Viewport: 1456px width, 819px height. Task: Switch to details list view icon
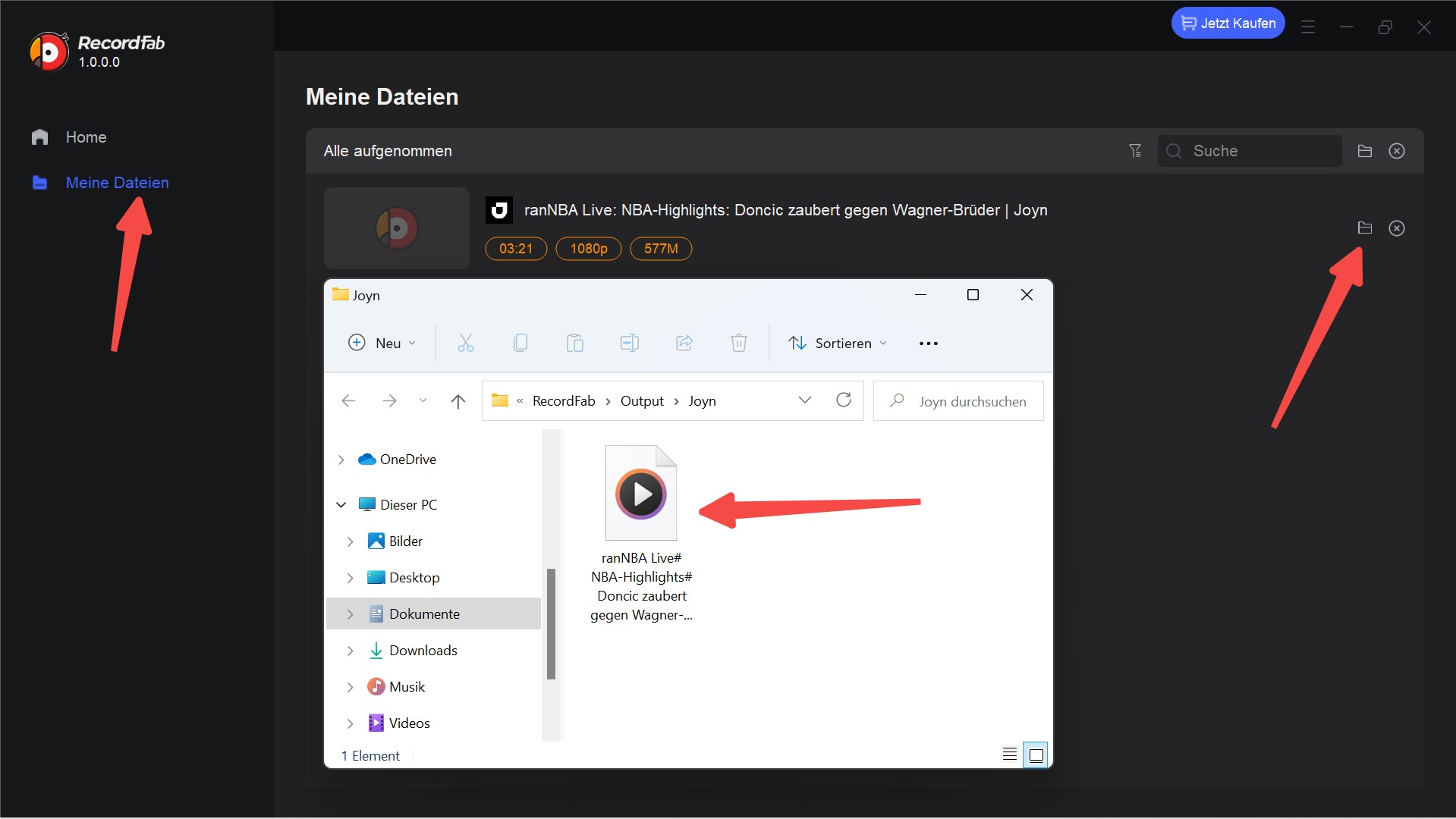pyautogui.click(x=1009, y=755)
